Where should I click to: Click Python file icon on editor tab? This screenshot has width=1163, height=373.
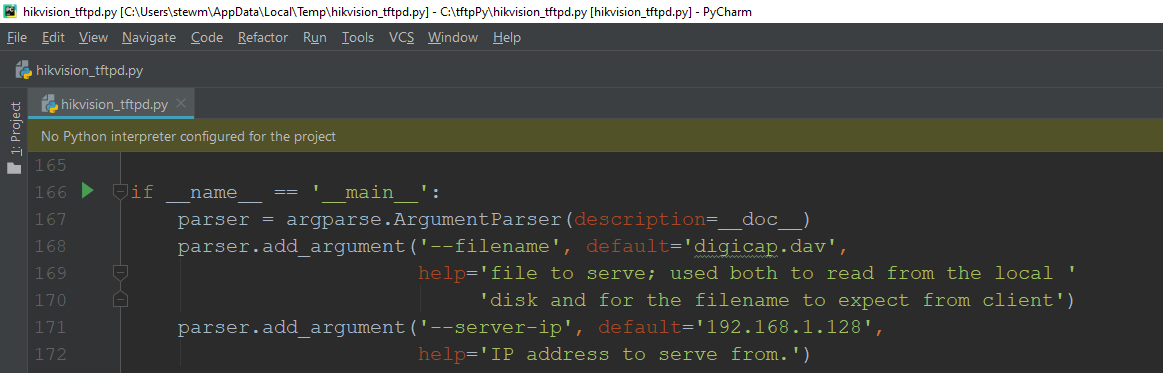[50, 104]
